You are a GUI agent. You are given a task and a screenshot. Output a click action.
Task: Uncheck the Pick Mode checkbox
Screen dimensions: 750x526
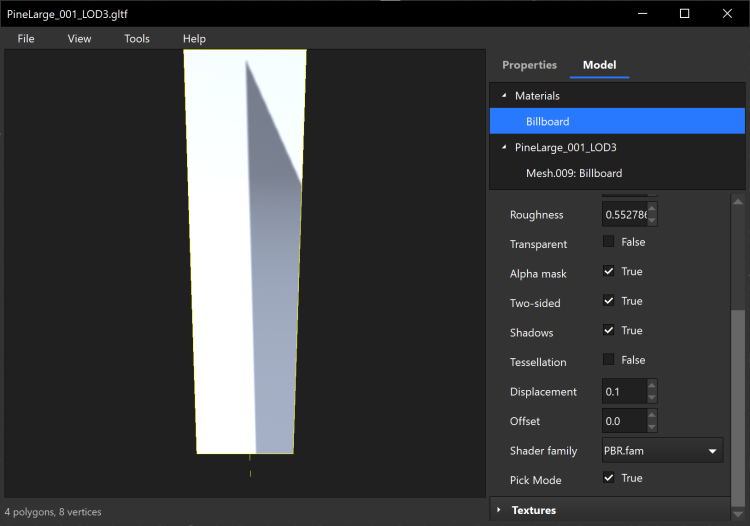[x=609, y=479]
